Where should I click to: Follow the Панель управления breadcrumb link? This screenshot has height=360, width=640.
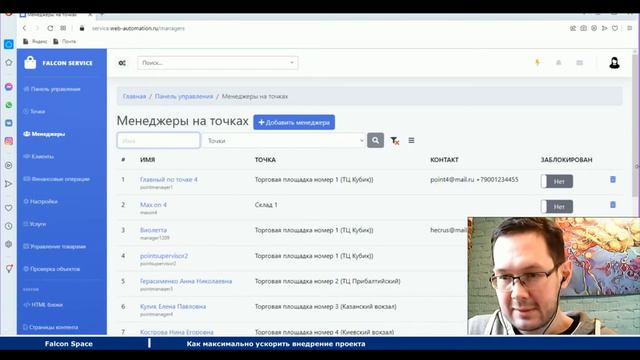184,96
